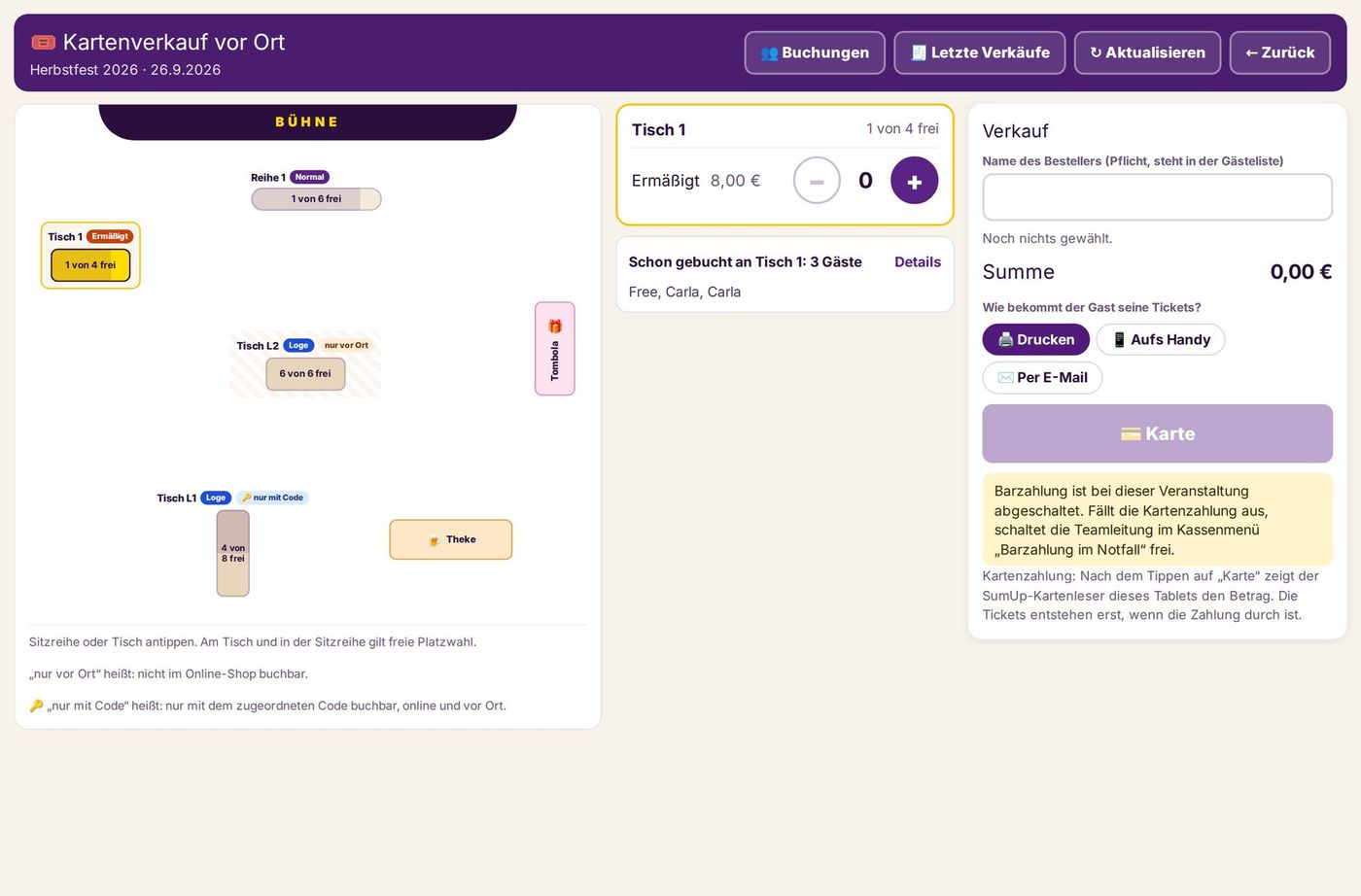Viewport: 1361px width, 896px height.
Task: Click the 1 von 4 frei header text
Action: point(902,128)
